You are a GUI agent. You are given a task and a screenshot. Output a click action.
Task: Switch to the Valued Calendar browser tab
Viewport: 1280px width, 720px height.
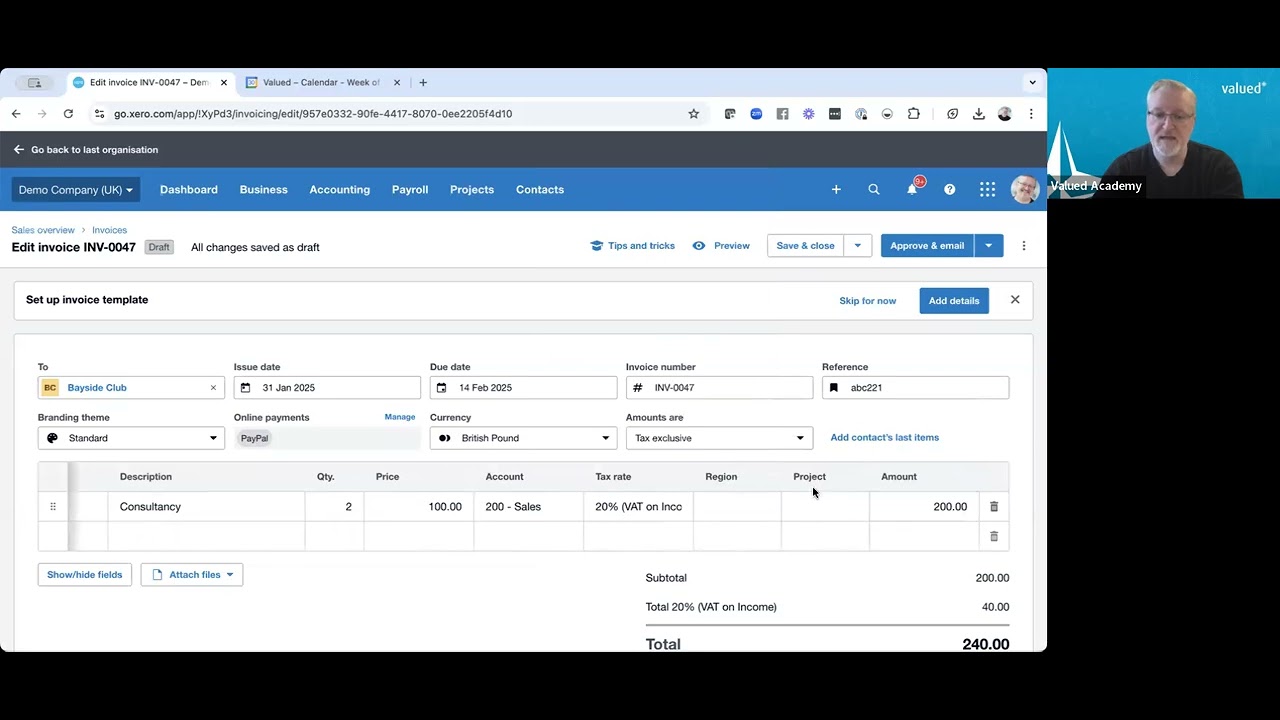(322, 83)
